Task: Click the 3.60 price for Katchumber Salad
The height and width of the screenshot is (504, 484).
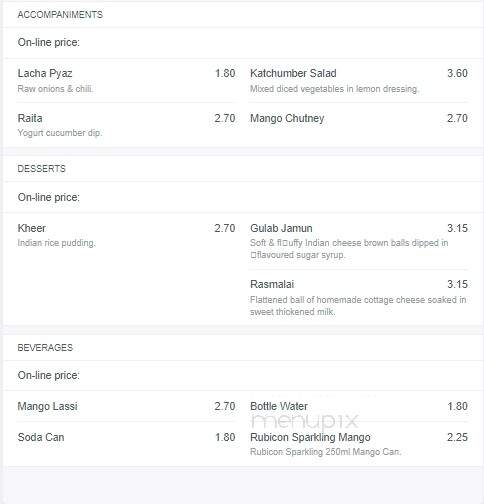Action: click(x=457, y=73)
